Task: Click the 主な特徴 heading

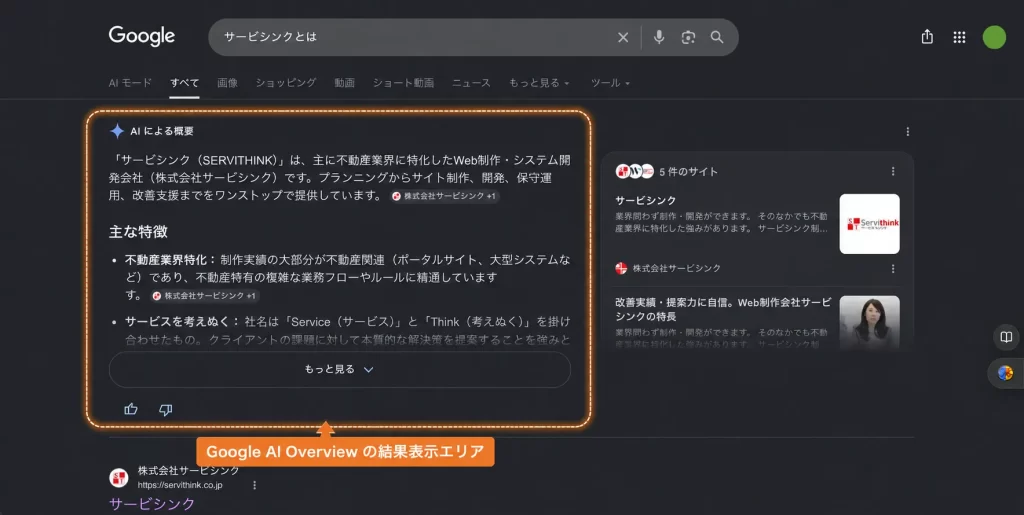Action: pos(138,232)
